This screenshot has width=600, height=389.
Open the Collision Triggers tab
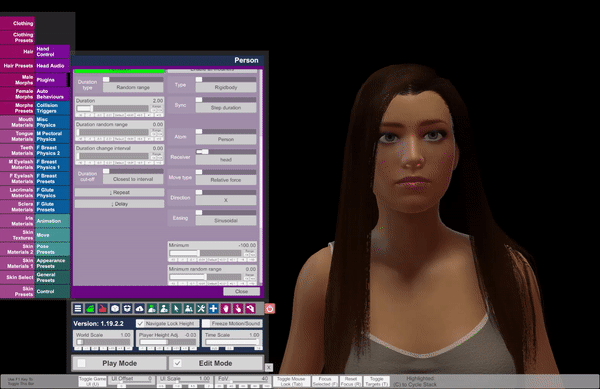coord(52,108)
